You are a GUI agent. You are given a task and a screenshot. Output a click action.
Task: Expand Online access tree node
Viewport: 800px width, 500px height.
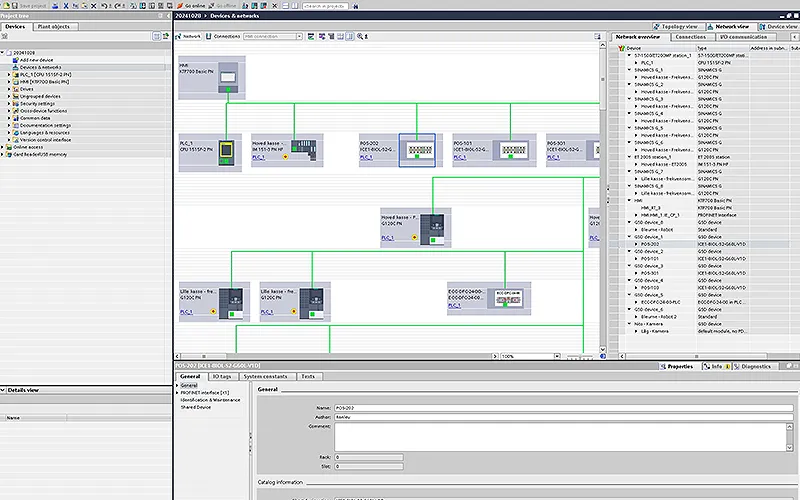coord(3,147)
